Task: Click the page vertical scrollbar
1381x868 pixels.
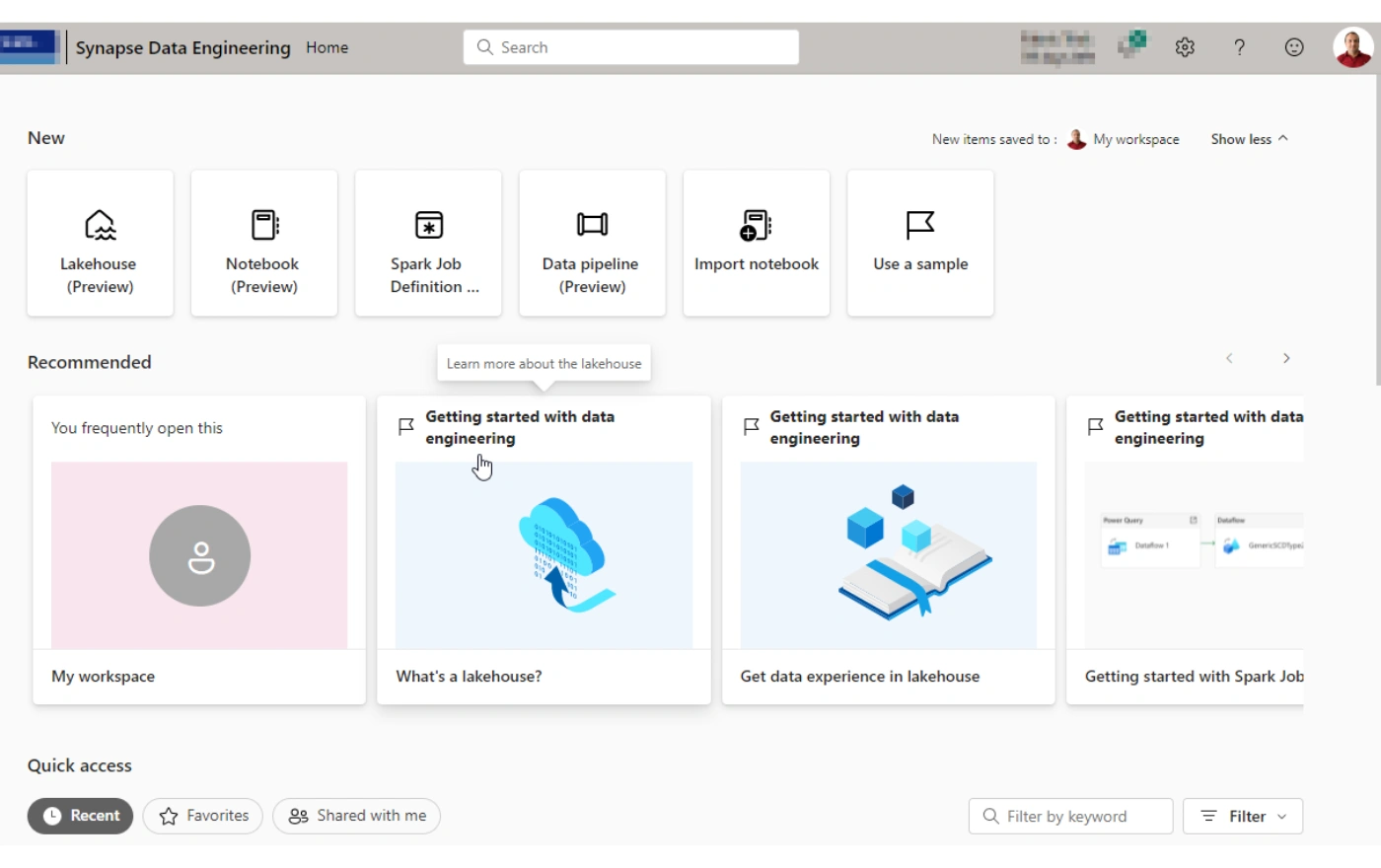Action: coord(1377,231)
